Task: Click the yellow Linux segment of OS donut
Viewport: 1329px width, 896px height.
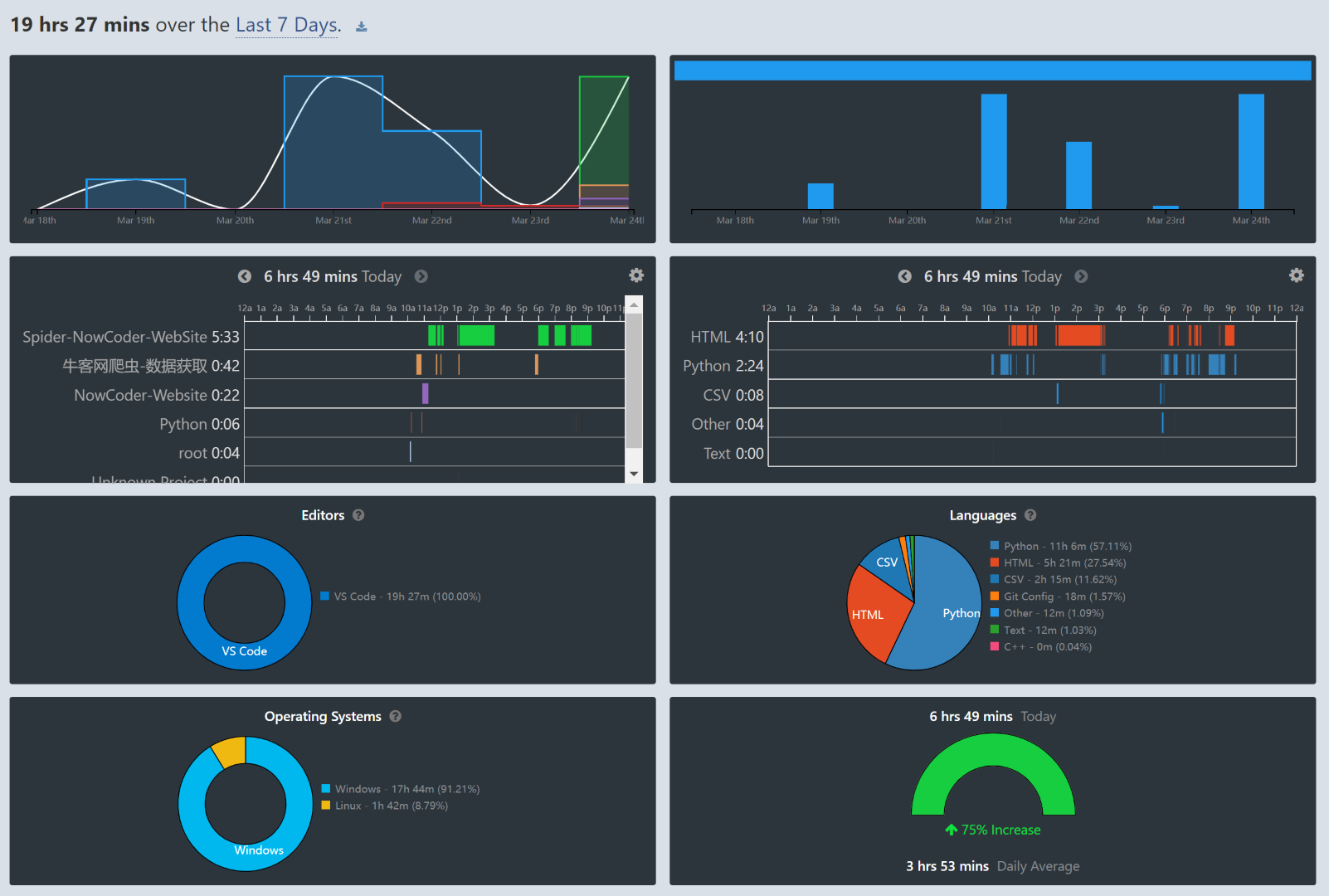Action: [x=230, y=751]
